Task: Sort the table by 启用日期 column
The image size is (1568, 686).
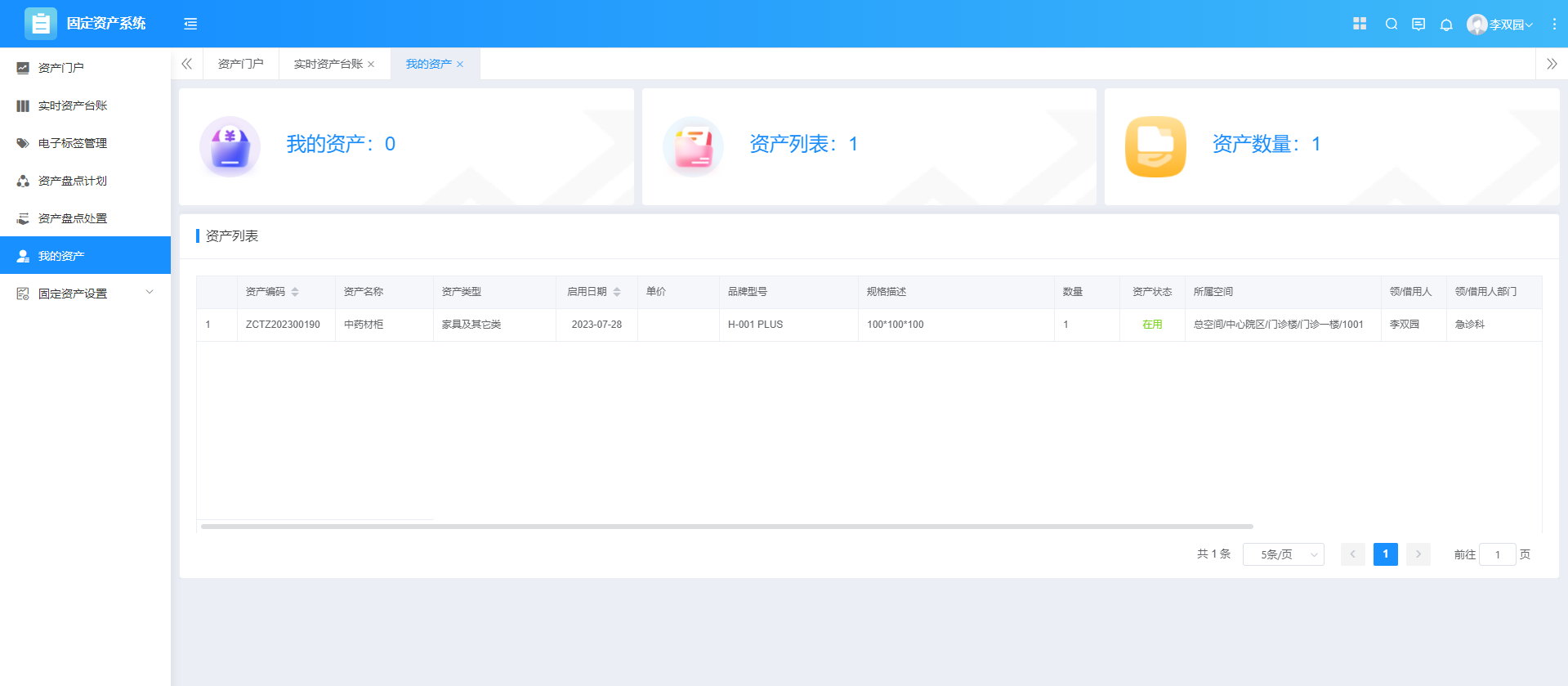Action: tap(617, 292)
